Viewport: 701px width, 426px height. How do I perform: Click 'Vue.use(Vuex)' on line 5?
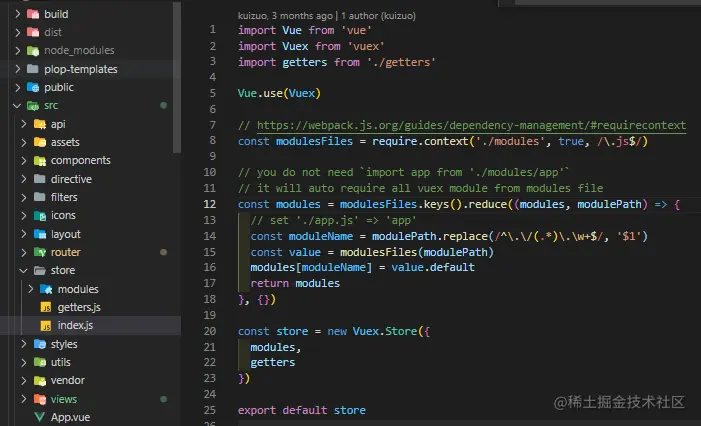point(279,93)
